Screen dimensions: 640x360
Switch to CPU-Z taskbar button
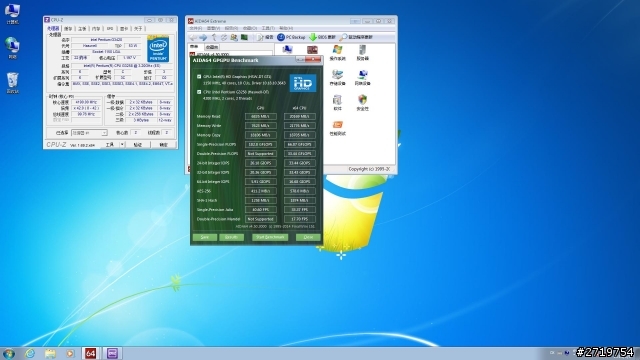point(112,353)
